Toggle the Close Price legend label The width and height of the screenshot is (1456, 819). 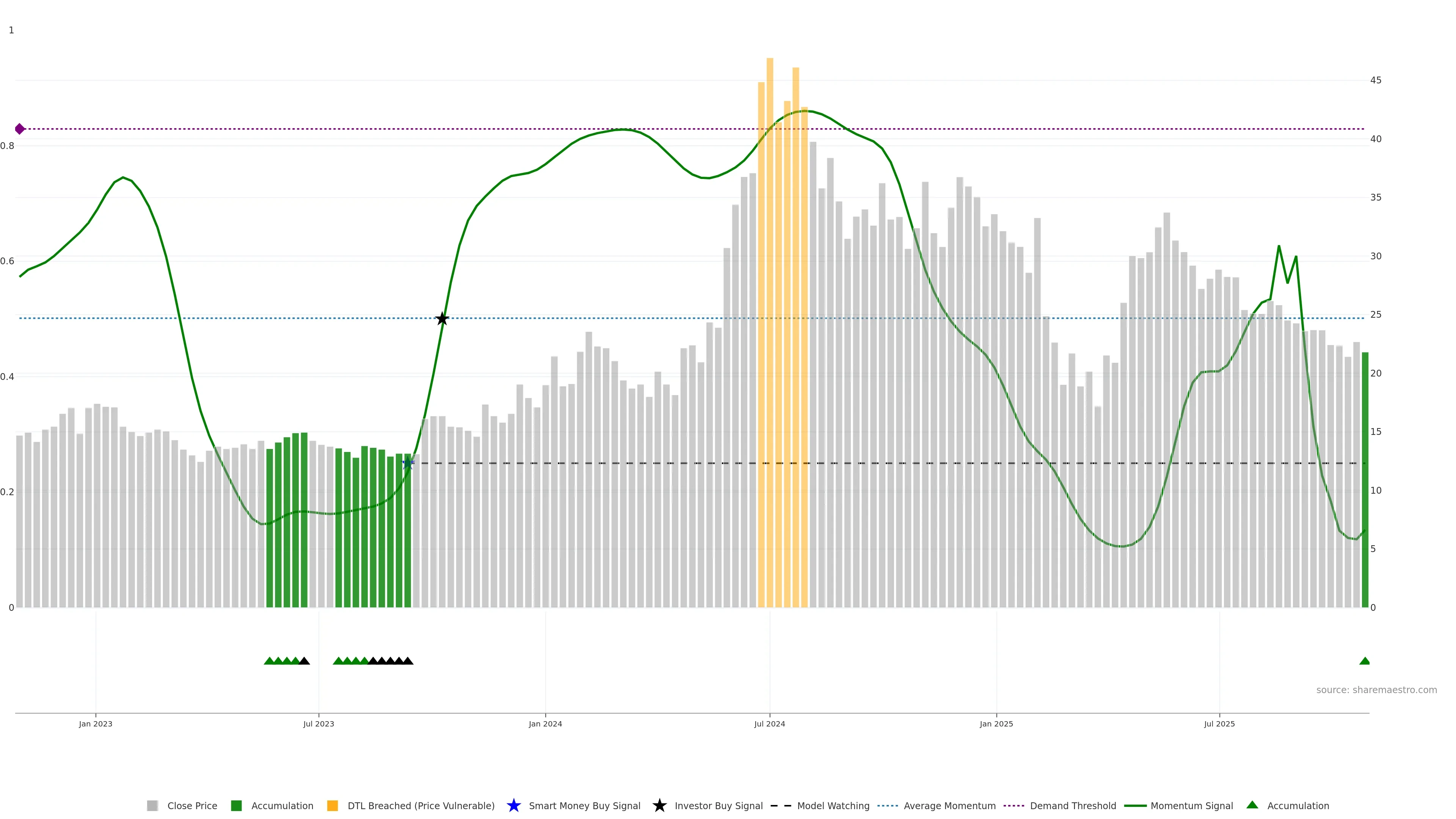(192, 805)
